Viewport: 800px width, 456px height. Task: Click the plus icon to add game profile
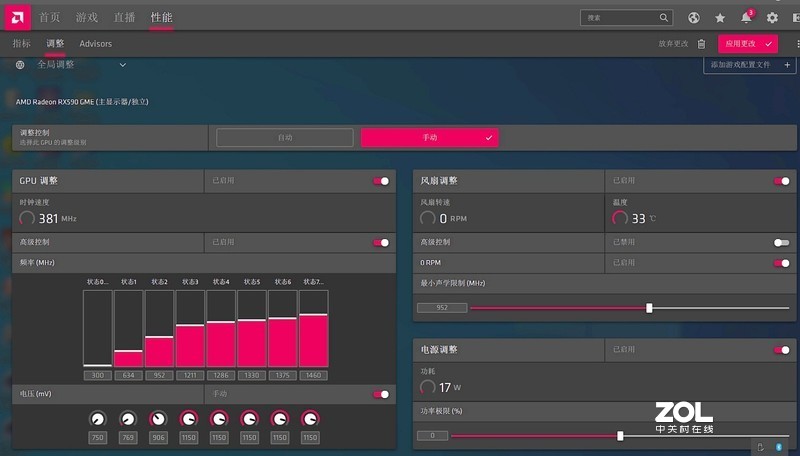click(787, 65)
